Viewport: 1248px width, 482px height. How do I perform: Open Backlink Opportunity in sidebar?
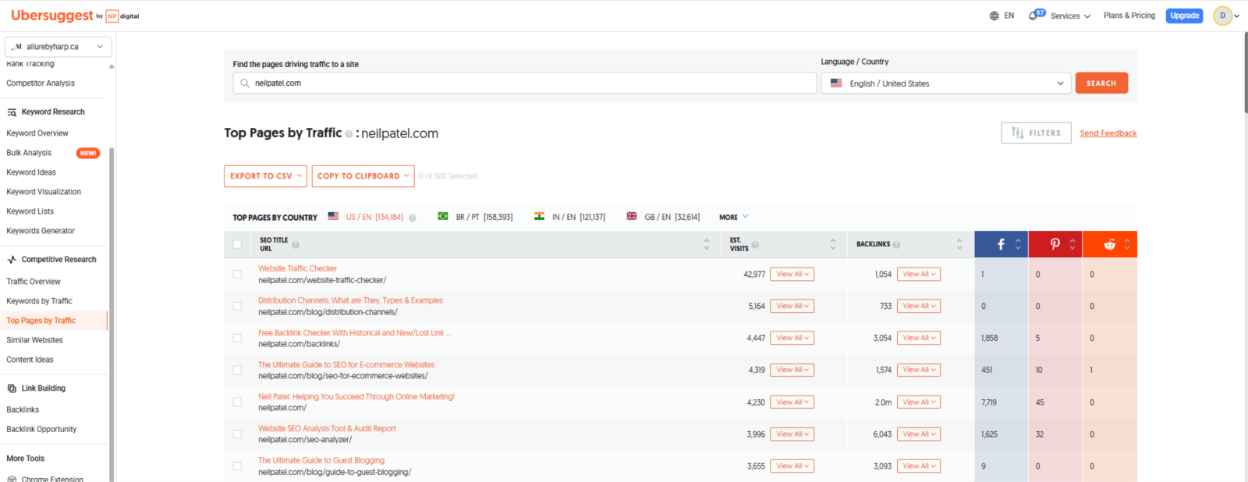42,429
